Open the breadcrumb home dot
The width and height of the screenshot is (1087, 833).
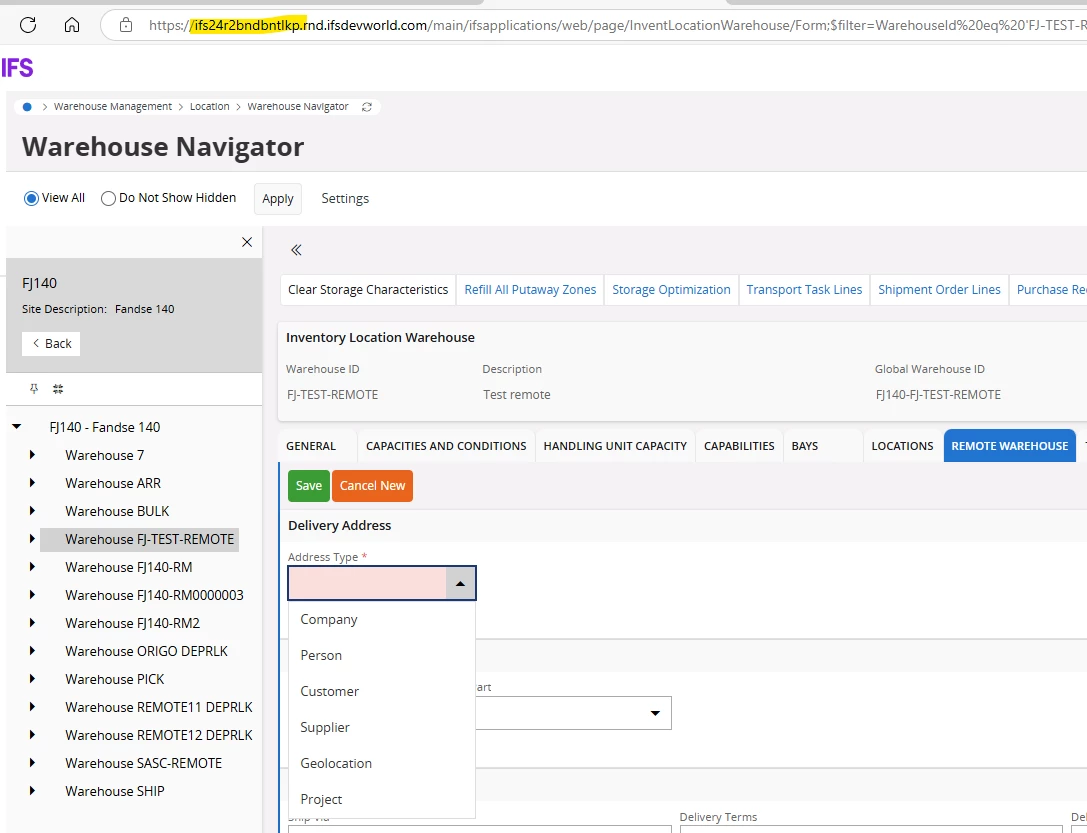[27, 107]
